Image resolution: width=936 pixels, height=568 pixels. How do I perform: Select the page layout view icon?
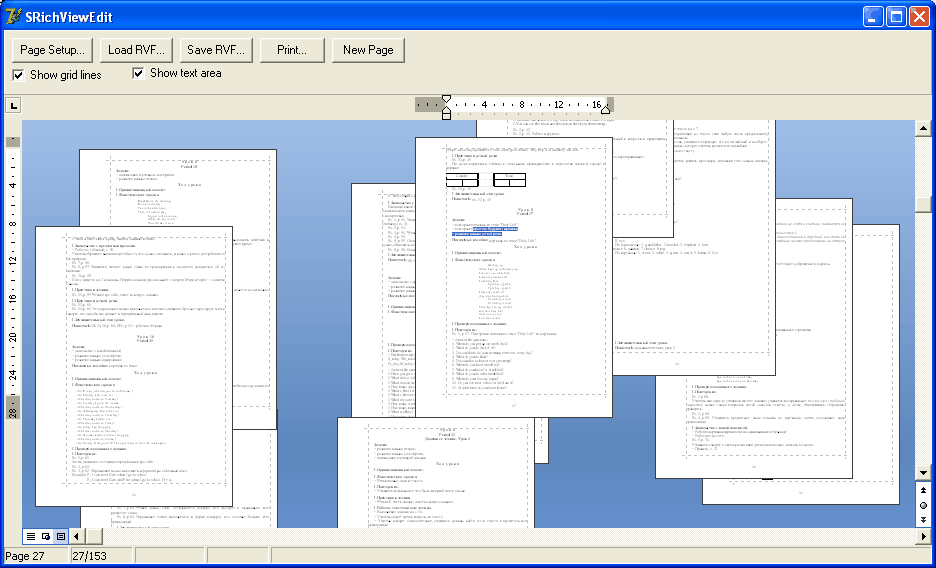tap(61, 537)
